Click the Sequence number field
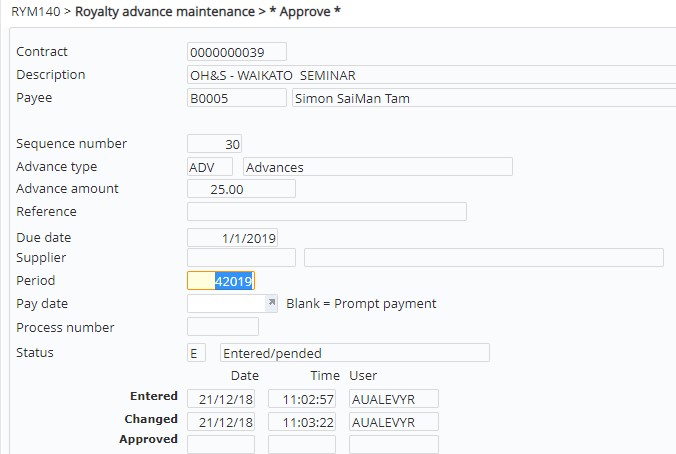The width and height of the screenshot is (676, 454). coord(214,144)
